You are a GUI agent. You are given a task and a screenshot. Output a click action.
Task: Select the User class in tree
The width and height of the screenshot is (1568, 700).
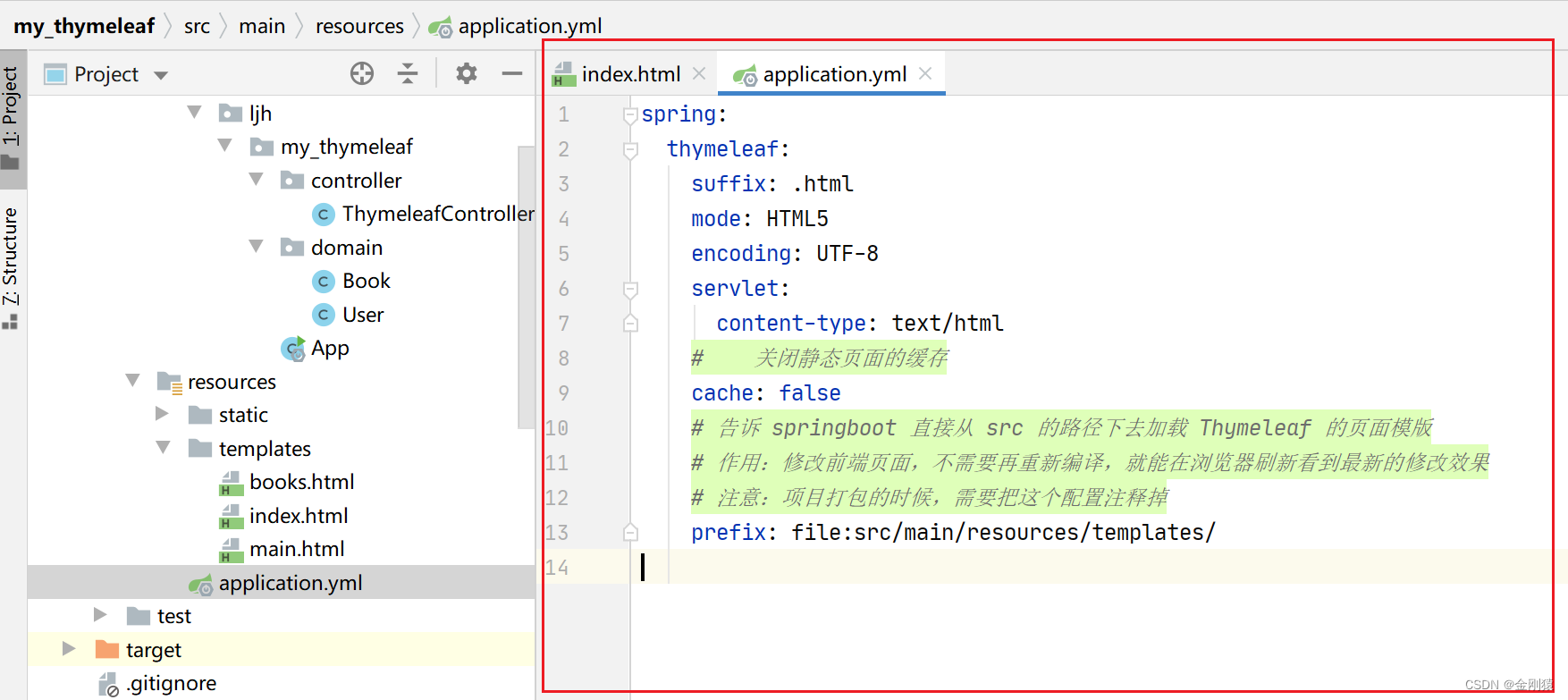point(363,315)
